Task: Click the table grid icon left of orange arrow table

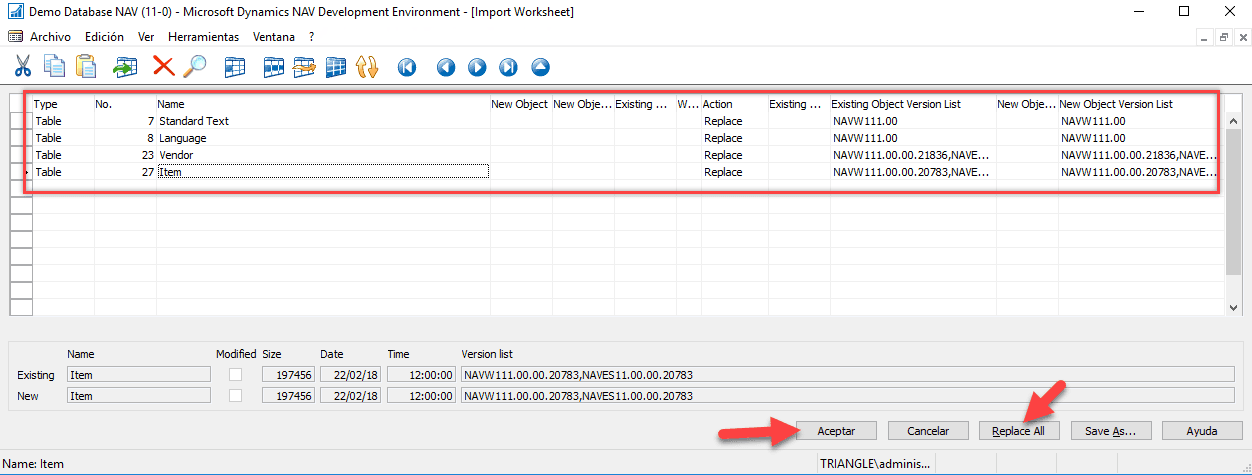Action: click(273, 67)
